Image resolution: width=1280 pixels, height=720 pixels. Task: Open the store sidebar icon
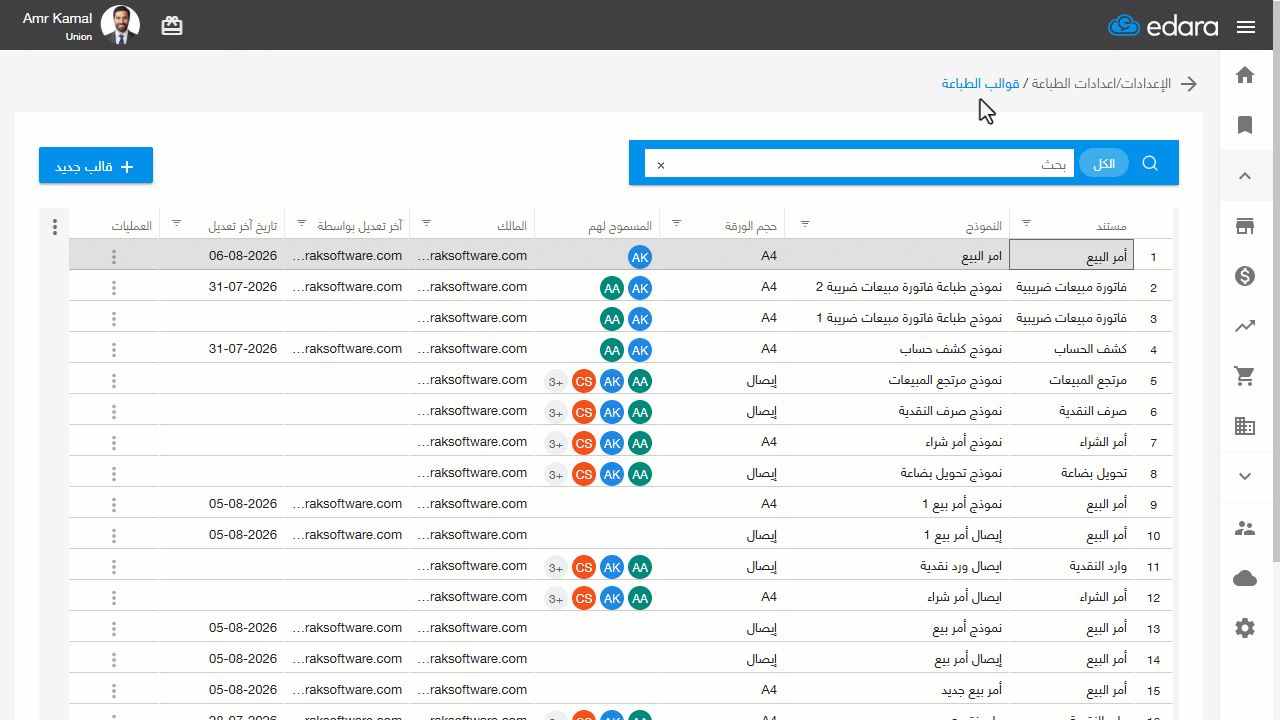(x=1245, y=226)
